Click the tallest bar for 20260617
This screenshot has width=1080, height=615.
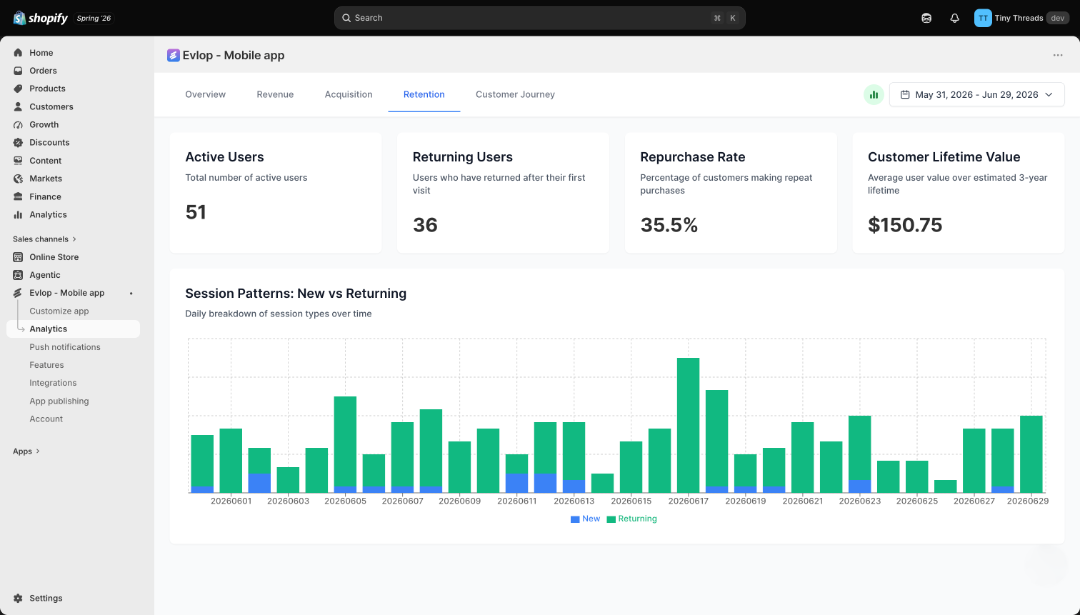[688, 425]
